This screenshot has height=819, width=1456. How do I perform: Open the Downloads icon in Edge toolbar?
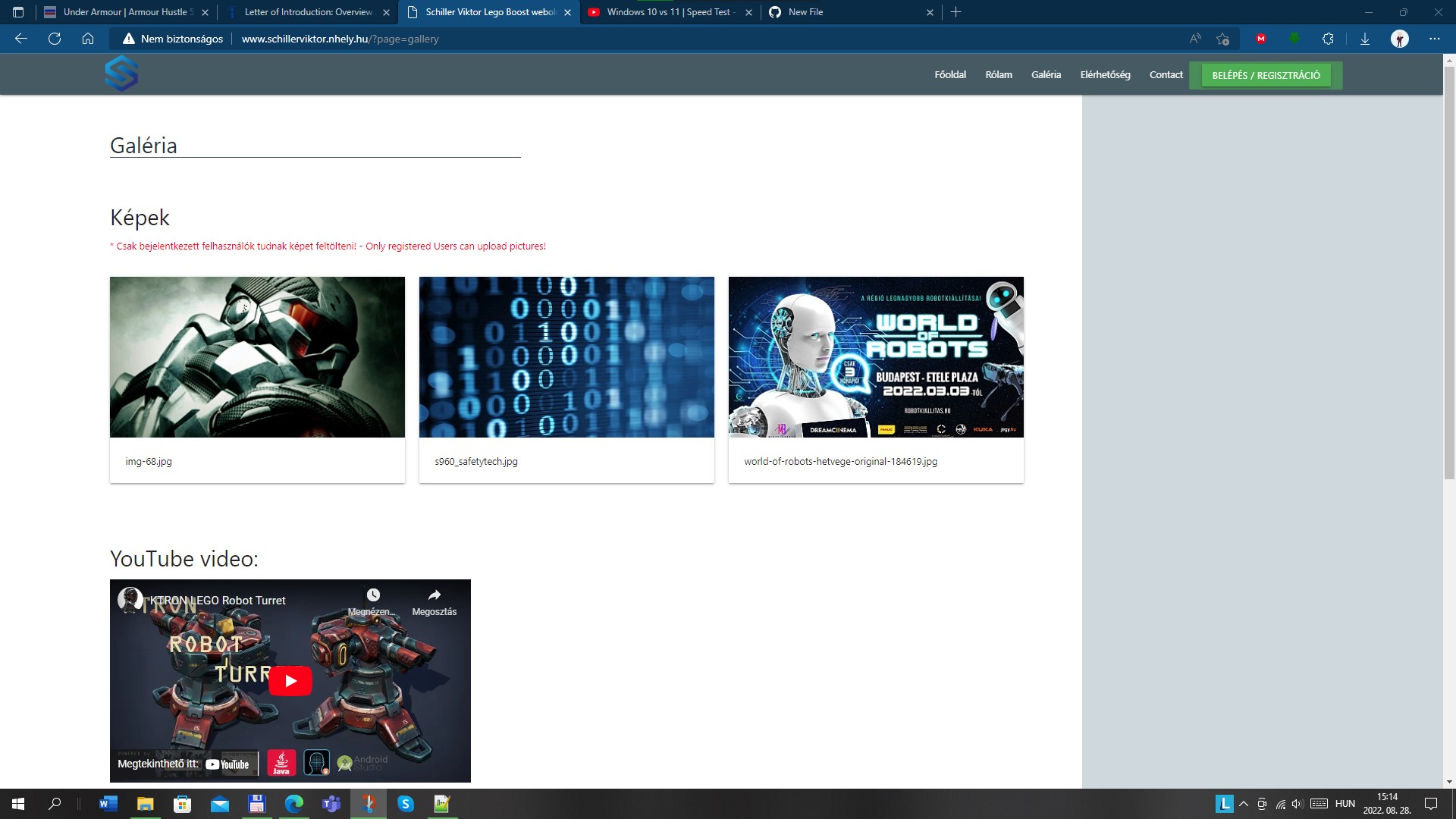1365,38
